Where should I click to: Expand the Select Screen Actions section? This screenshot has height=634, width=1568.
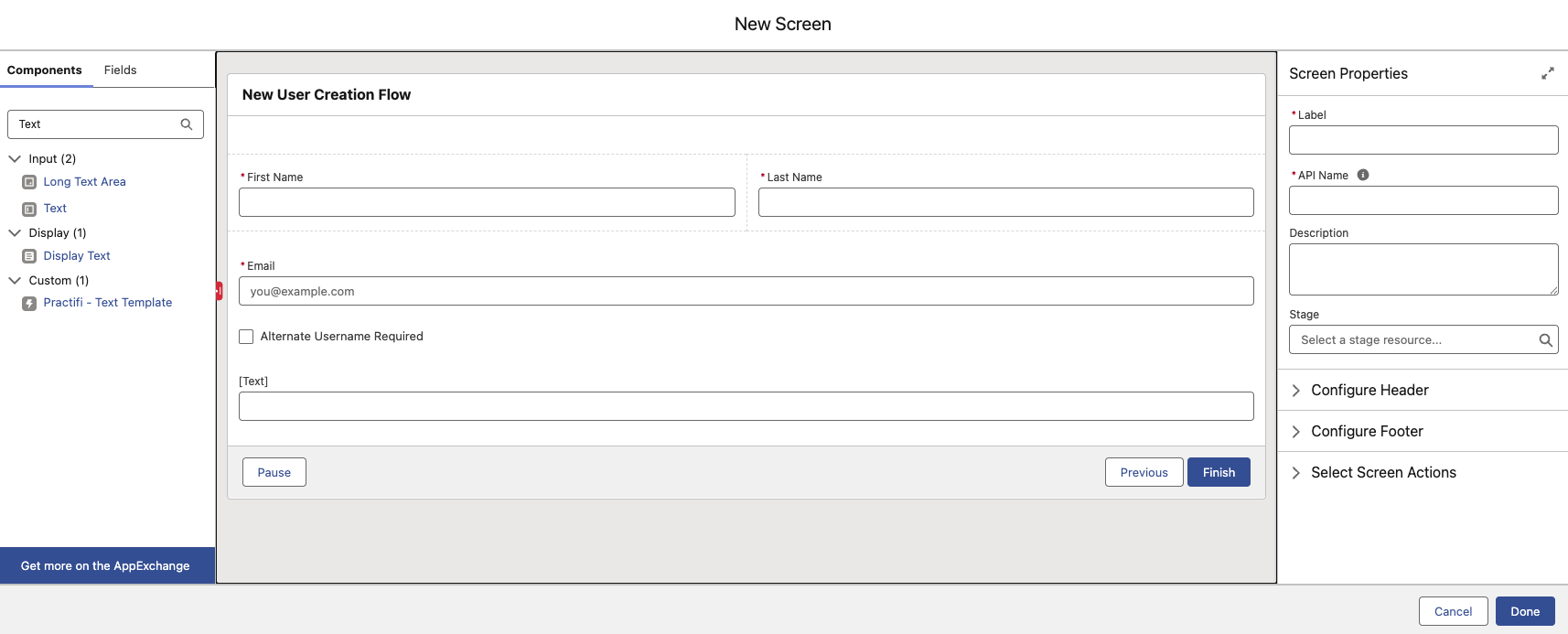[x=1296, y=473]
